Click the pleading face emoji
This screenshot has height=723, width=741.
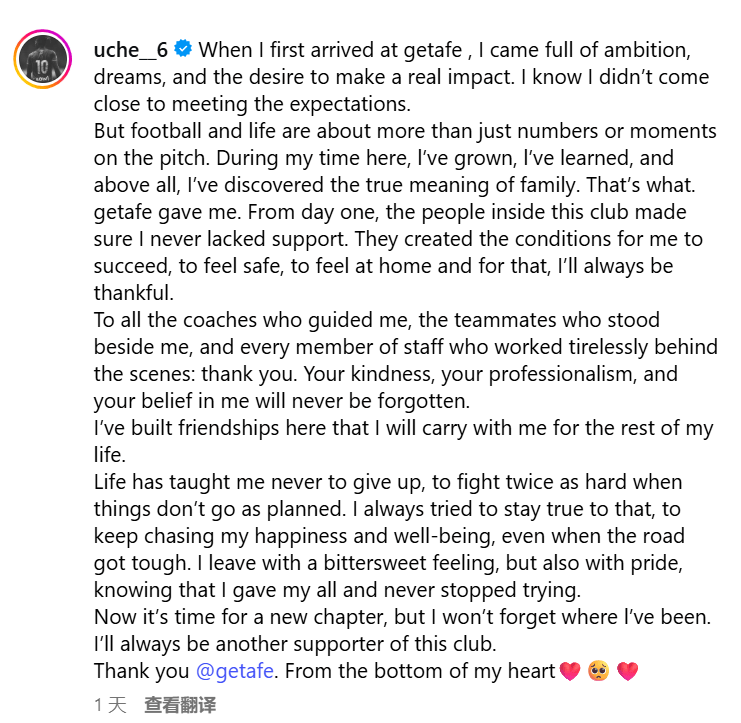coord(599,671)
